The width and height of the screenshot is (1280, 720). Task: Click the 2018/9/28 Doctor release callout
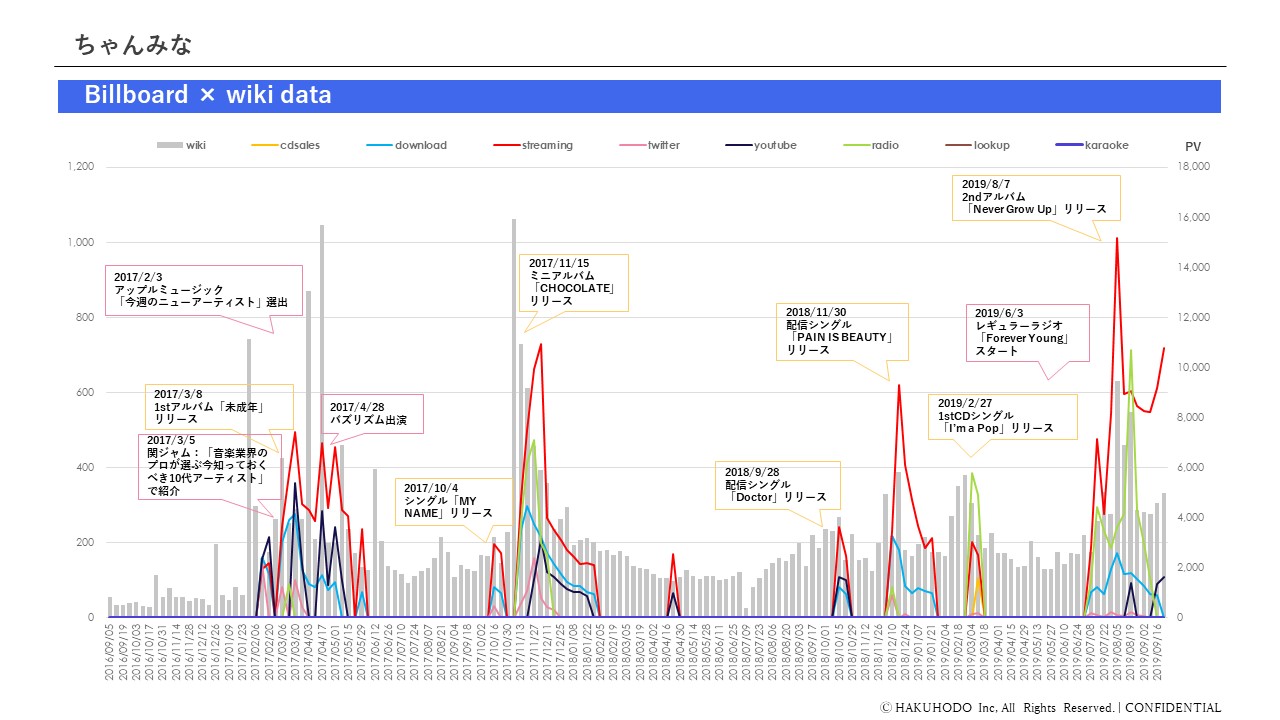pos(778,484)
